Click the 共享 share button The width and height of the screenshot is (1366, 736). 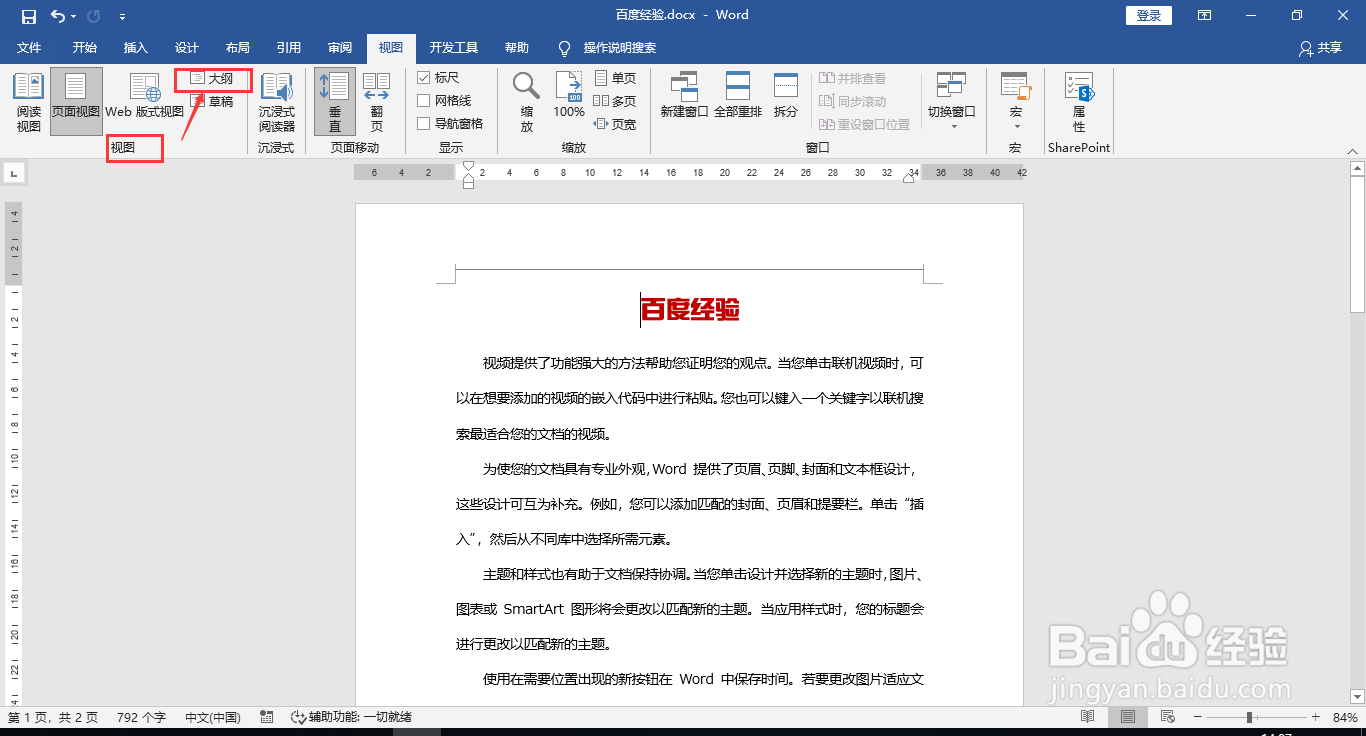click(1320, 48)
